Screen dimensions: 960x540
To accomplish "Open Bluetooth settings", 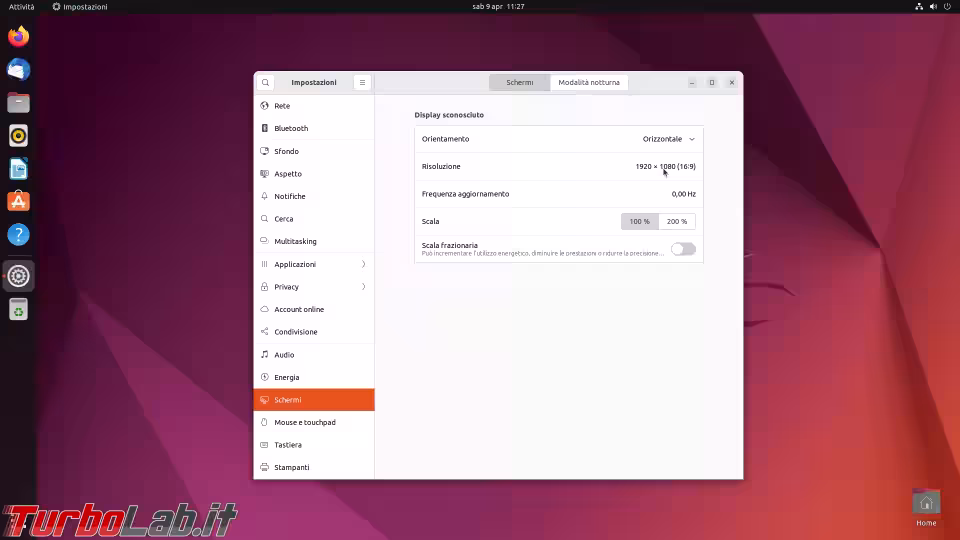I will click(x=314, y=129).
